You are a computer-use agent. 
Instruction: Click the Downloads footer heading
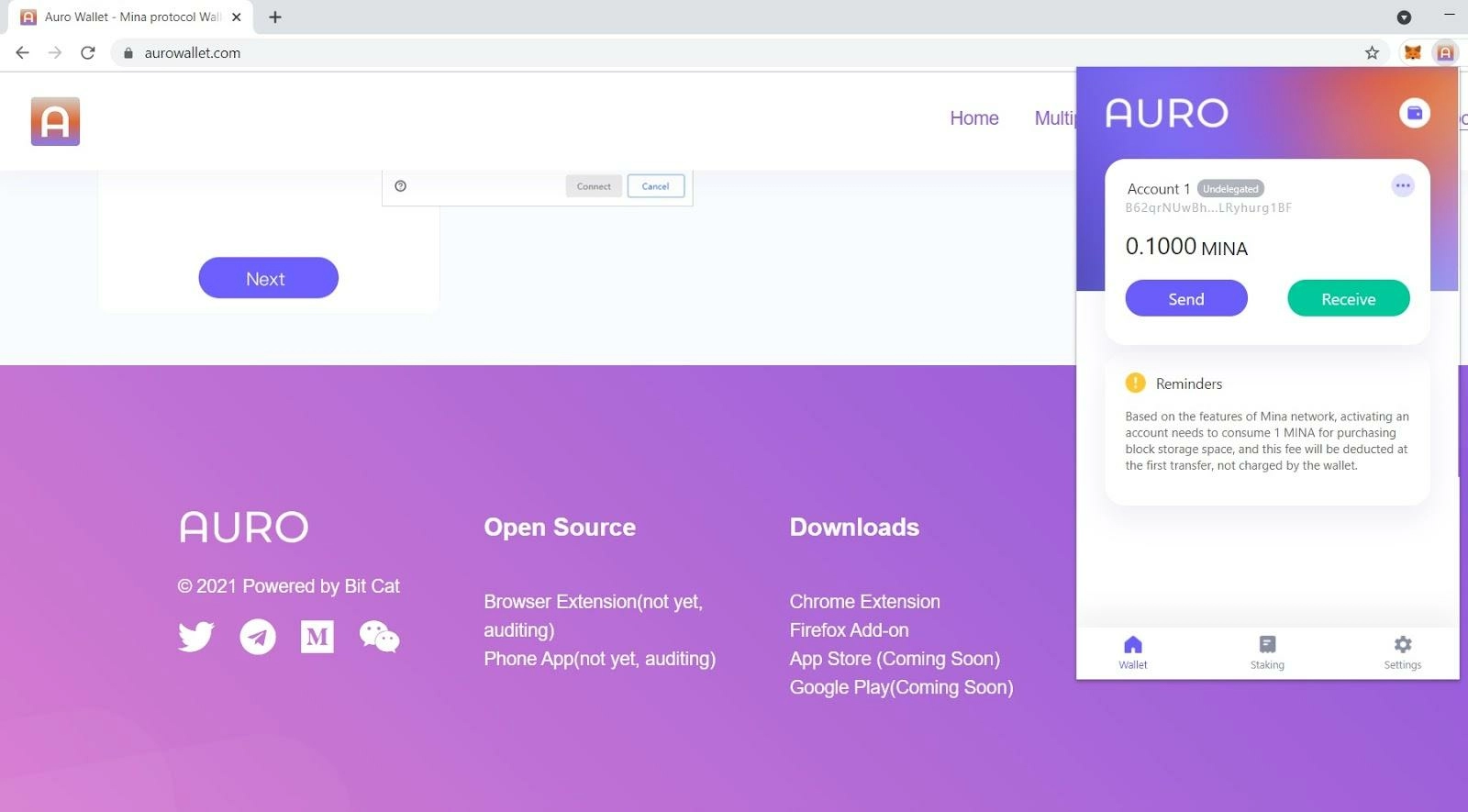click(x=854, y=528)
